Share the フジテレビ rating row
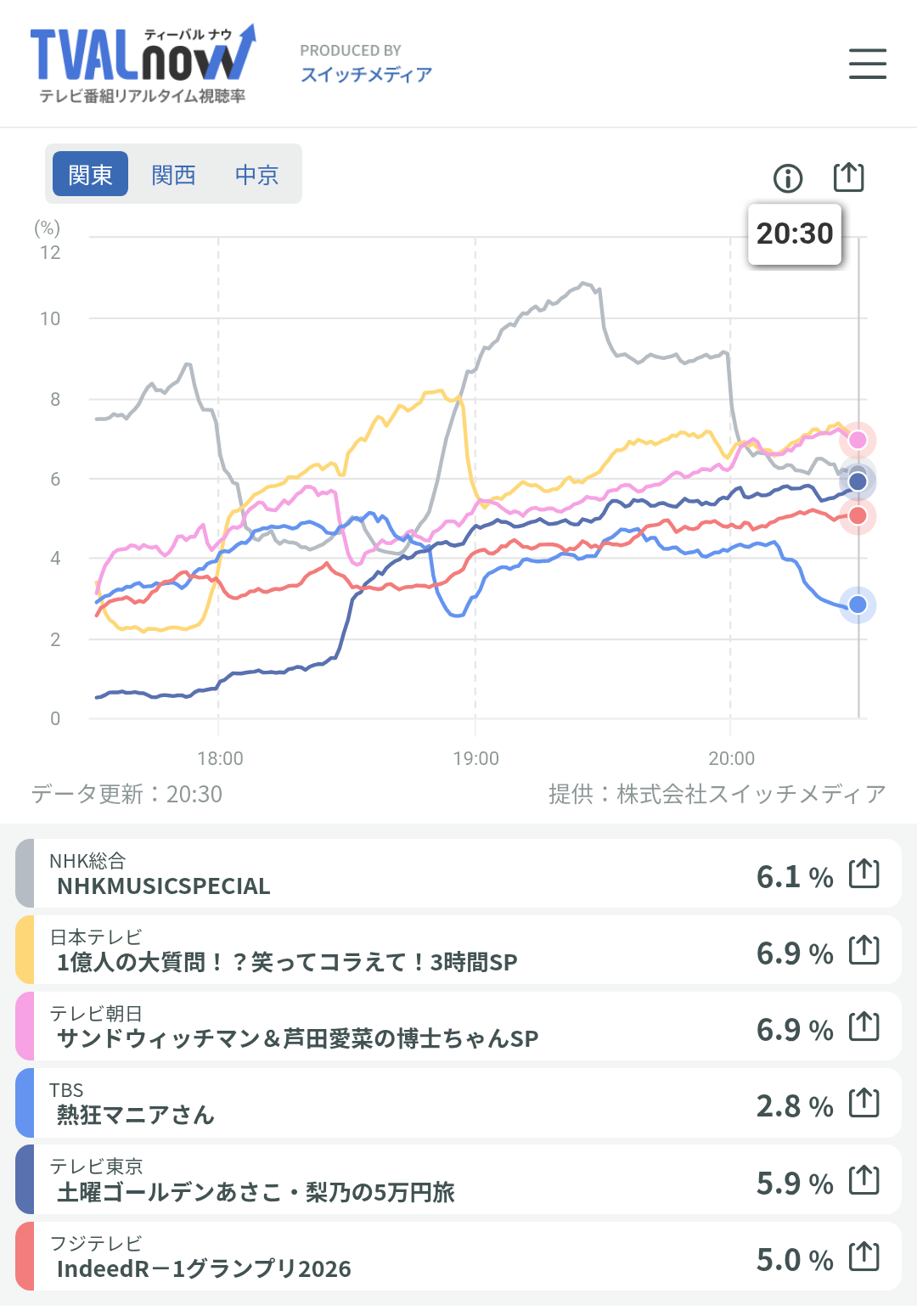 tap(864, 1257)
